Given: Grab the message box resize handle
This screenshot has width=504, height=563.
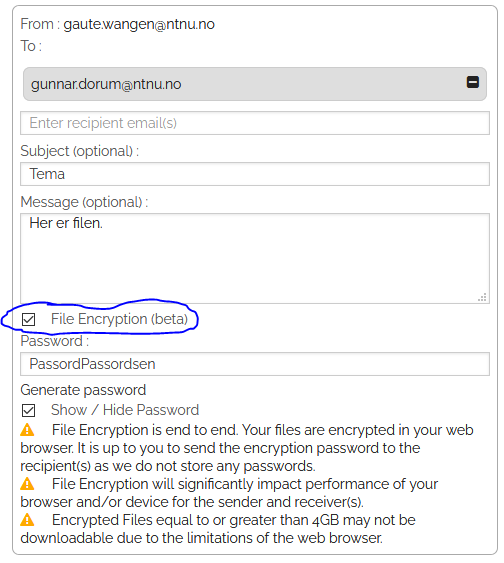Looking at the screenshot, I should 482,297.
